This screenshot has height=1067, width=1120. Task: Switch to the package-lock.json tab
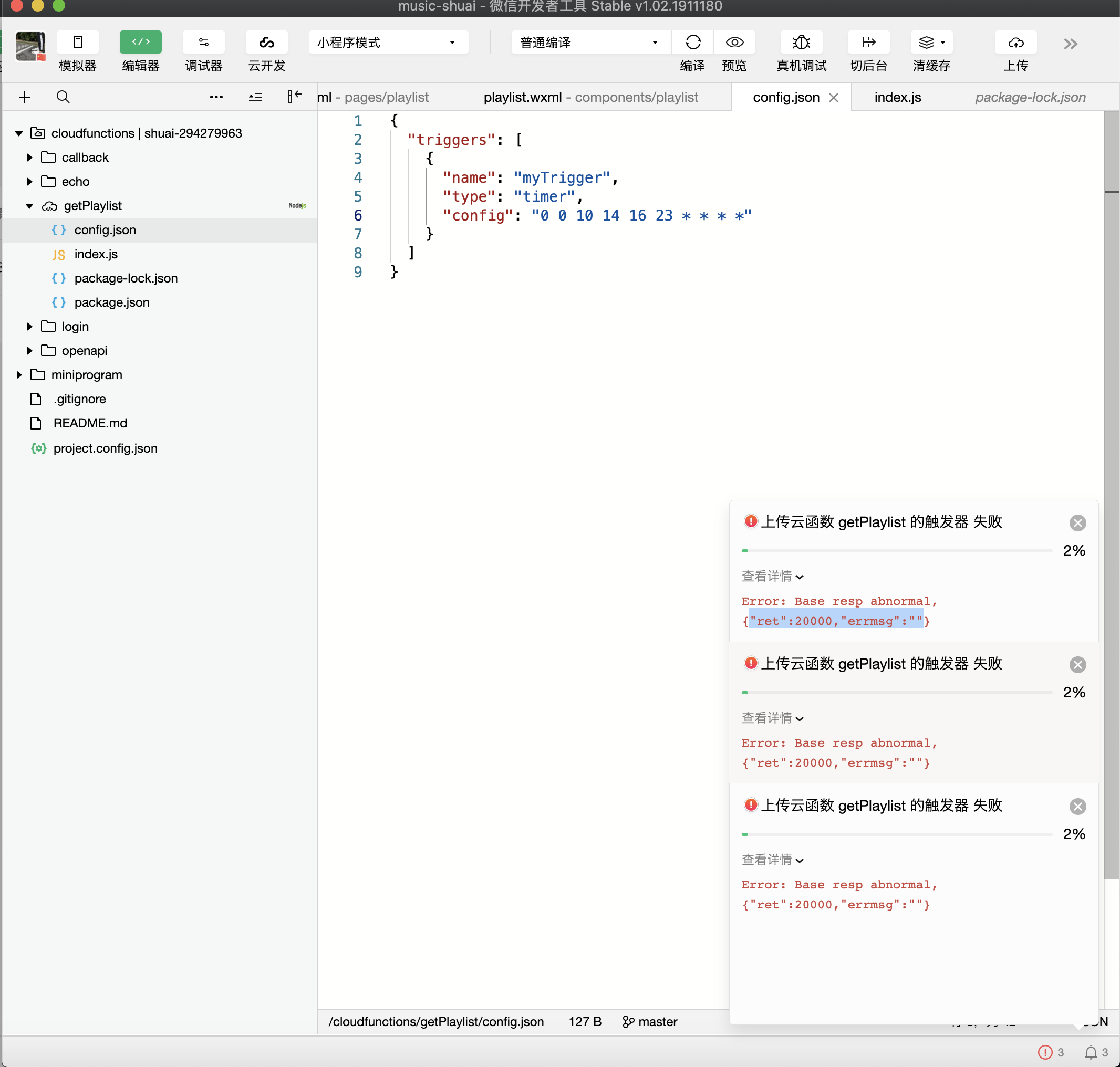[1030, 97]
